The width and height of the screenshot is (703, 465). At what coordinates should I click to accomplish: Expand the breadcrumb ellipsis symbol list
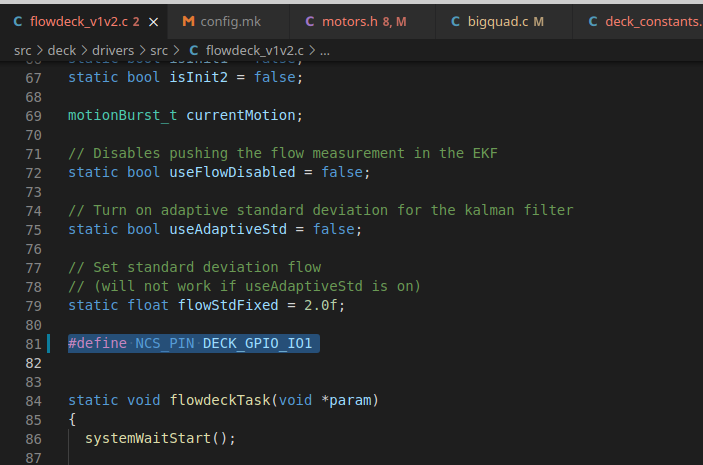(x=325, y=49)
